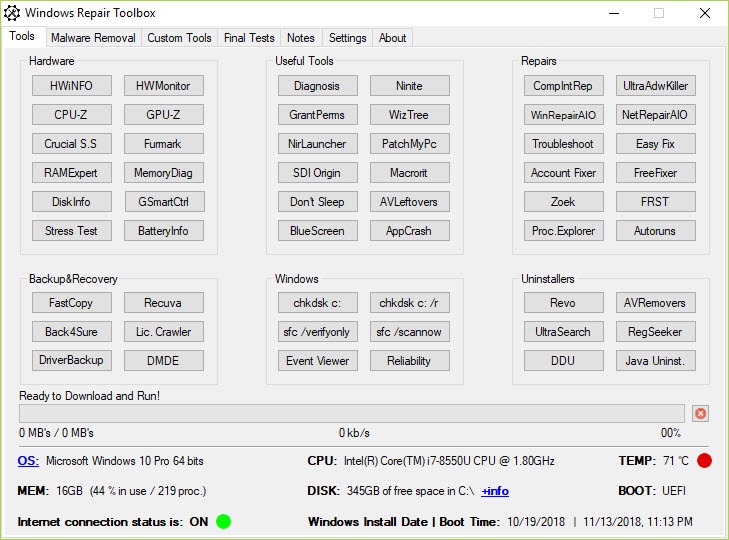The width and height of the screenshot is (729, 540).
Task: Run Don't Sleep
Action: click(318, 201)
